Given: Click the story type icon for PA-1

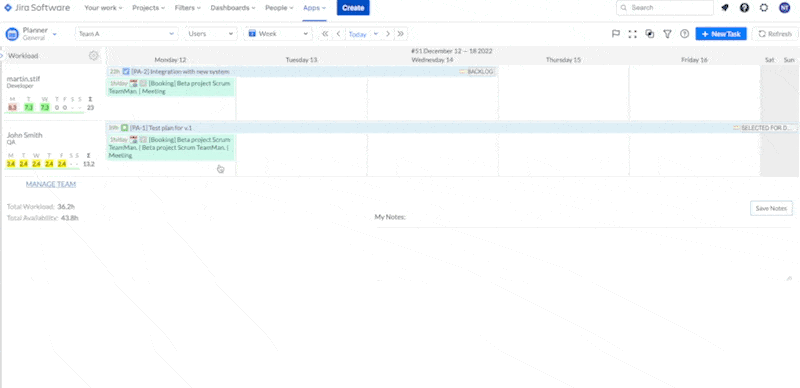Looking at the screenshot, I should pyautogui.click(x=124, y=128).
